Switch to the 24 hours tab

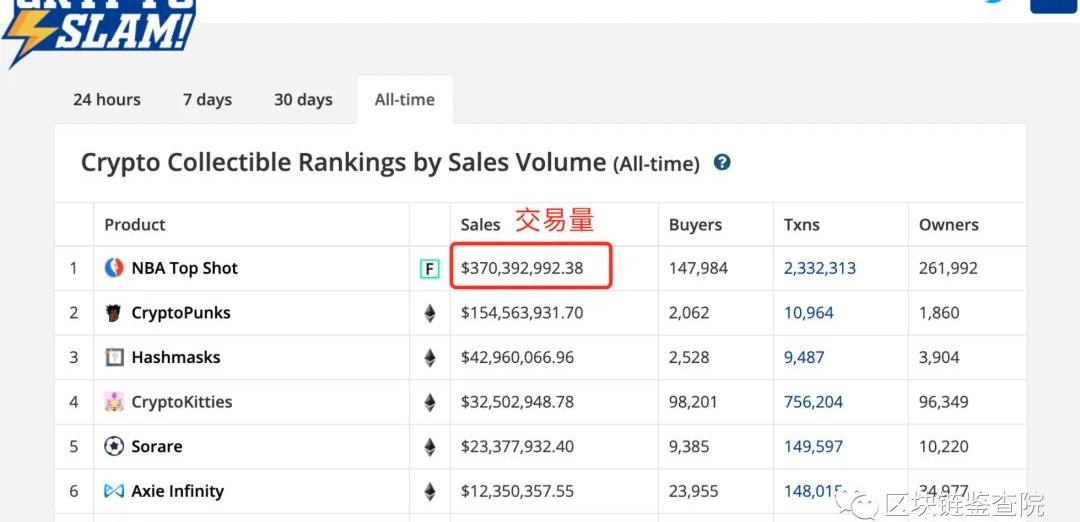tap(107, 100)
